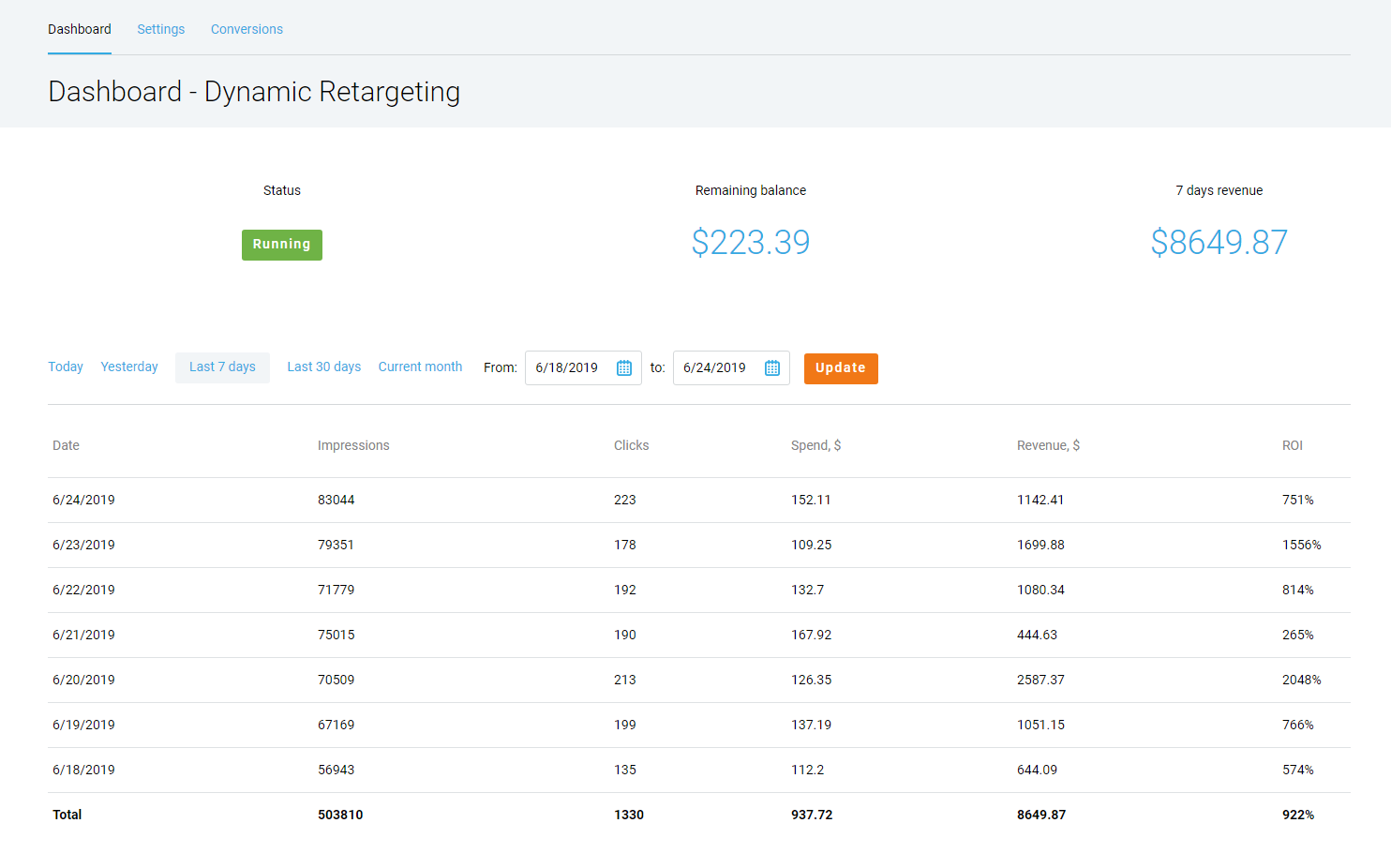Open the to date calendar picker
This screenshot has height=868, width=1391.
click(x=771, y=367)
